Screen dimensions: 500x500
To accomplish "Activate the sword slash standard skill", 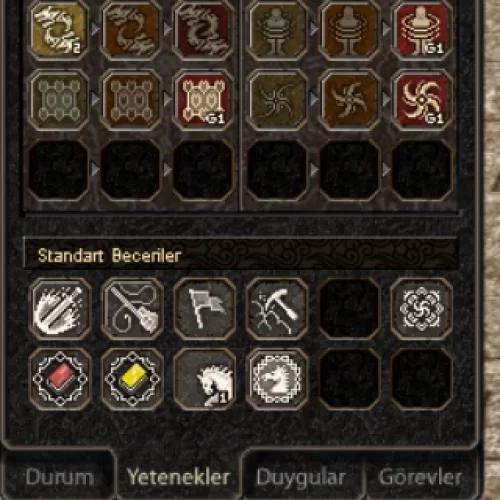I will click(60, 309).
